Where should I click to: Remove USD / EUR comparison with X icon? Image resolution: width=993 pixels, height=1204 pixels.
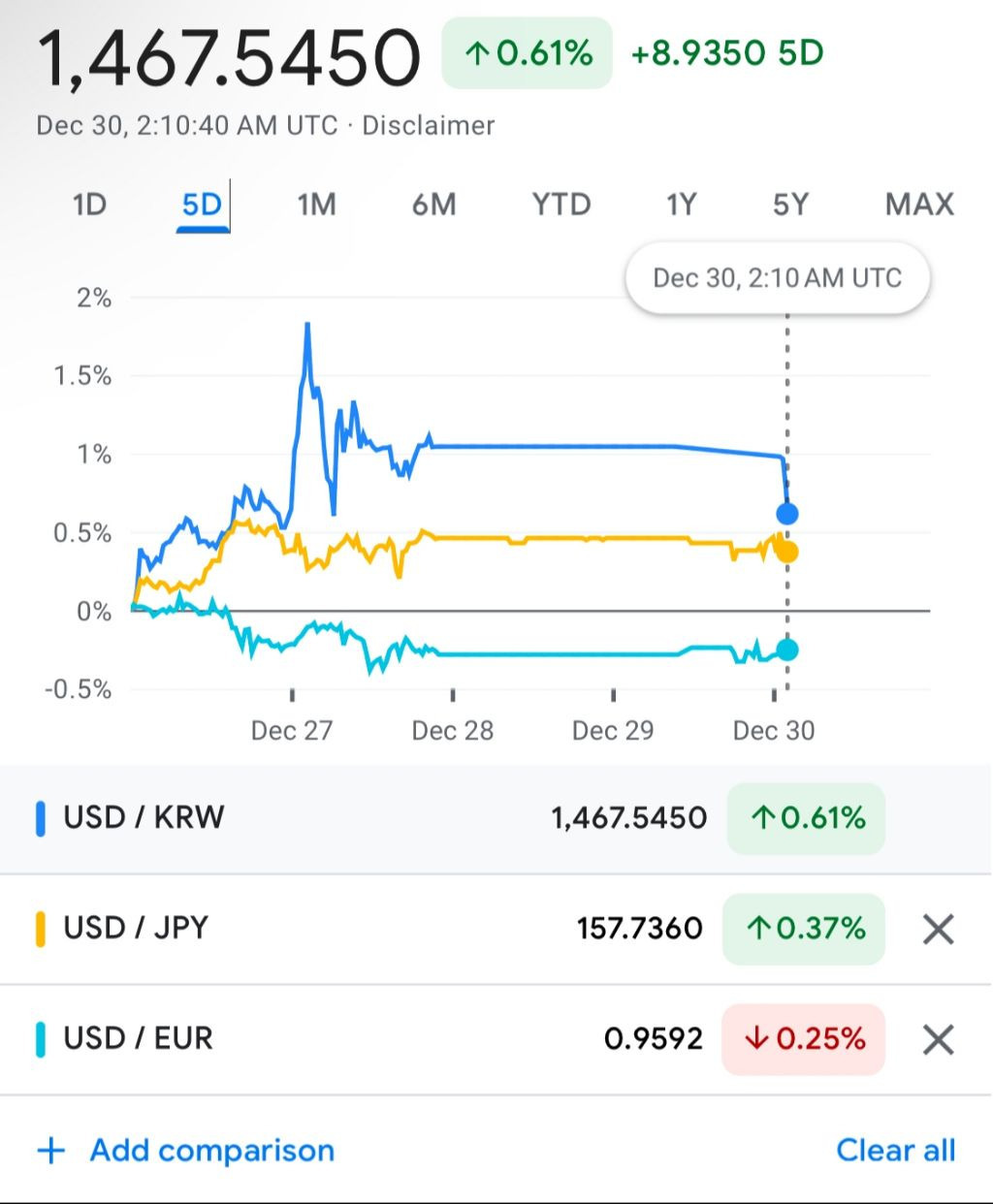pos(938,1039)
